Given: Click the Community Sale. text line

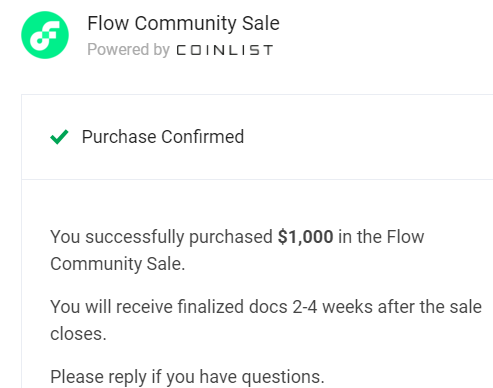Looking at the screenshot, I should coord(117,264).
